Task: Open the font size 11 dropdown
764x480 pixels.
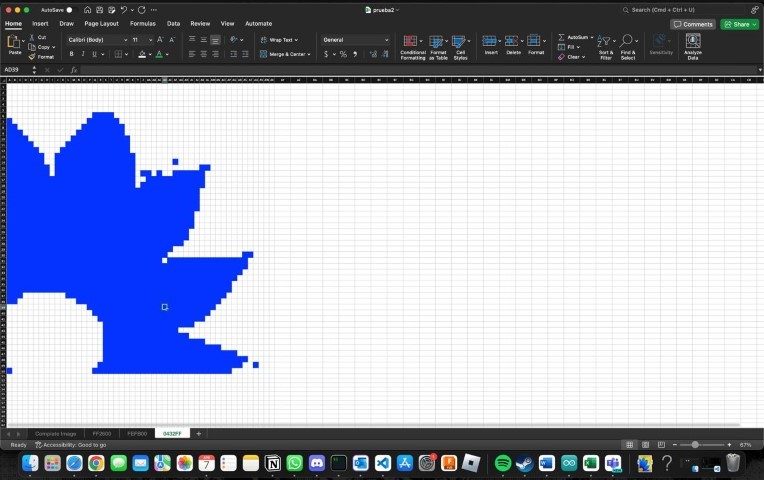Action: (151, 40)
